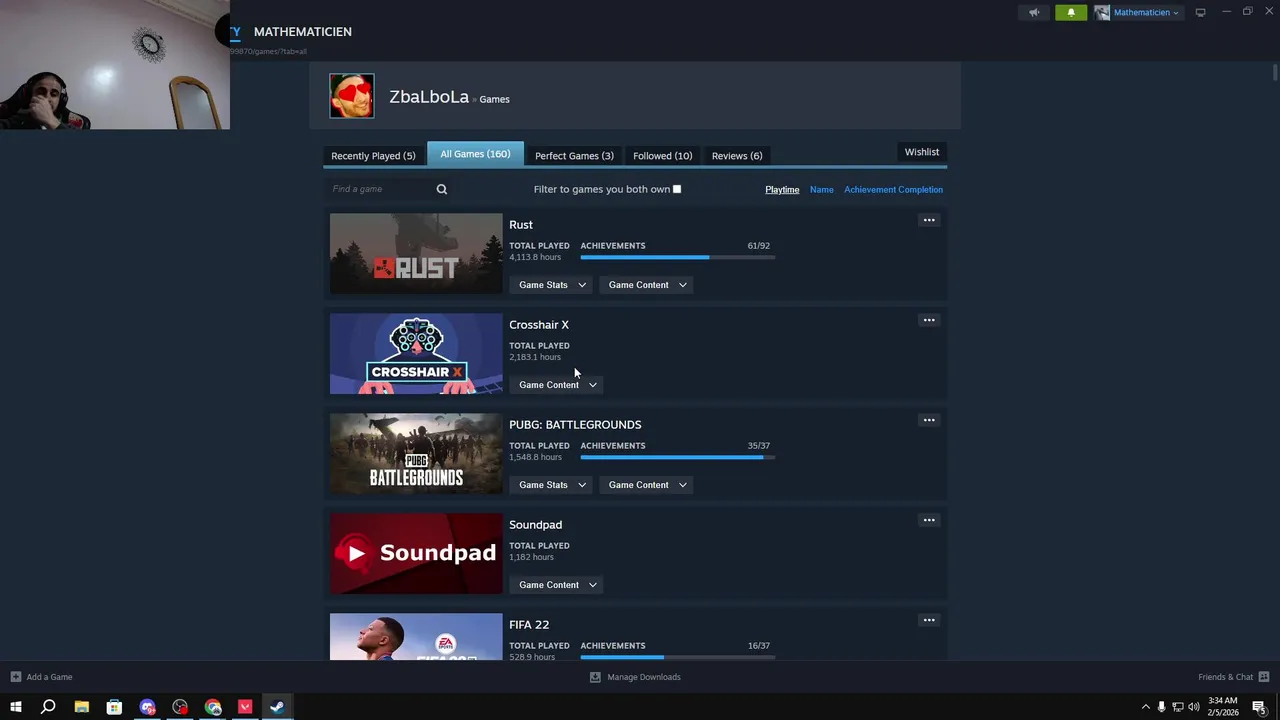Click the microphone tray icon
Viewport: 1280px width, 720px height.
pyautogui.click(x=1161, y=707)
